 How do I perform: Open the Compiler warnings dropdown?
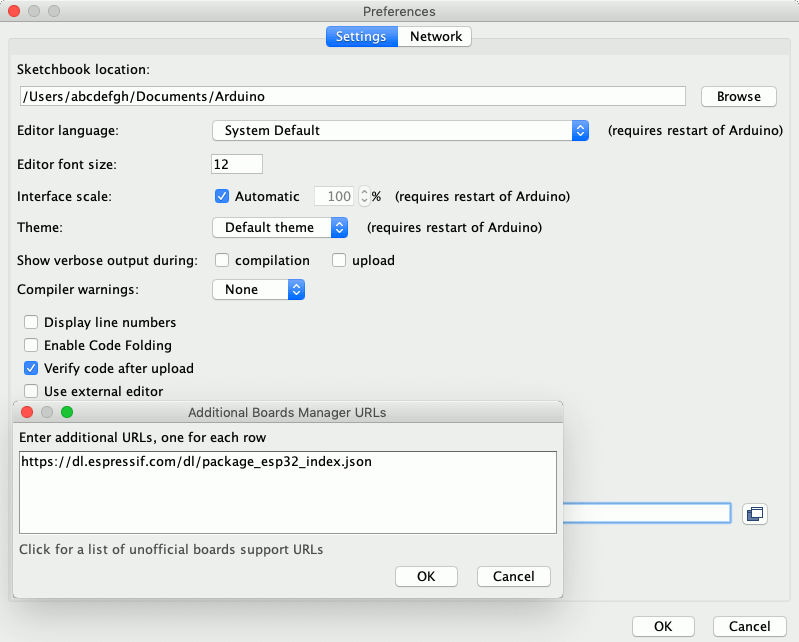pyautogui.click(x=258, y=290)
